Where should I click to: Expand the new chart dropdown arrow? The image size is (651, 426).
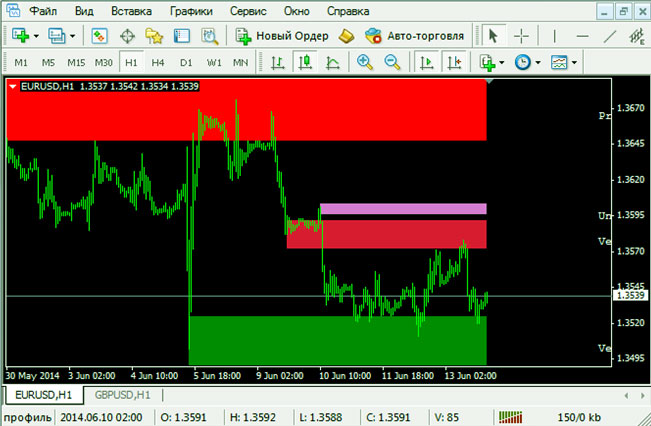pos(36,36)
